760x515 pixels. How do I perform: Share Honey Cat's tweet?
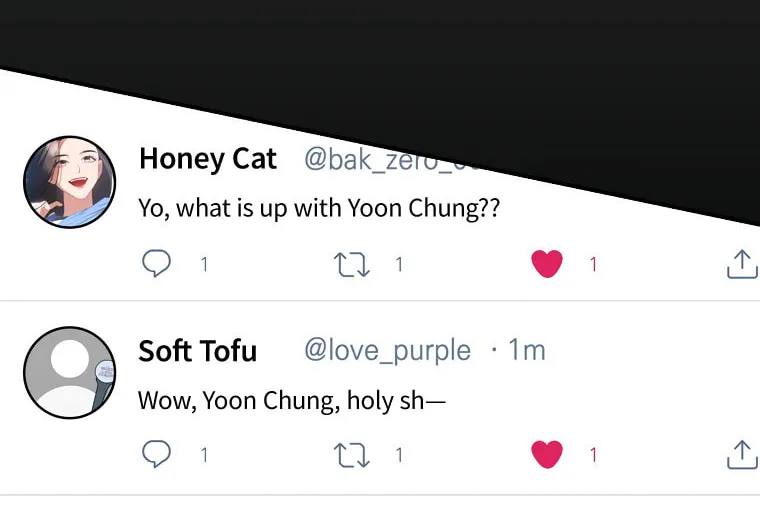point(741,264)
